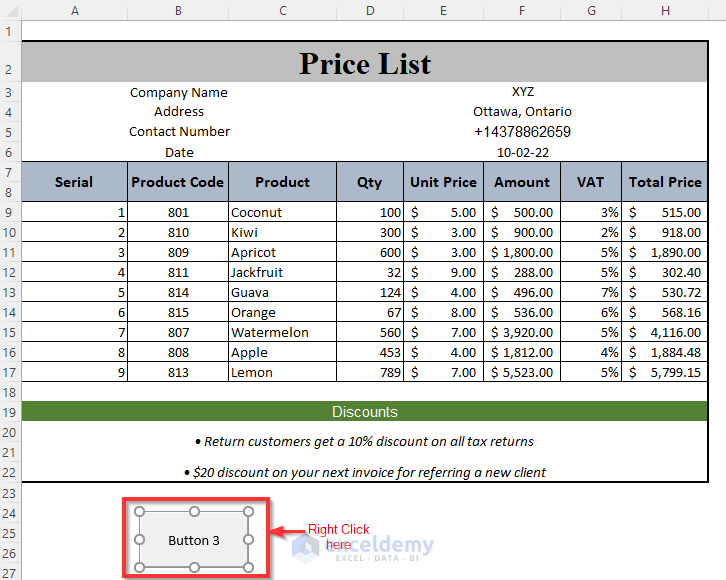Click product code 811 cell
The image size is (726, 580).
click(178, 272)
